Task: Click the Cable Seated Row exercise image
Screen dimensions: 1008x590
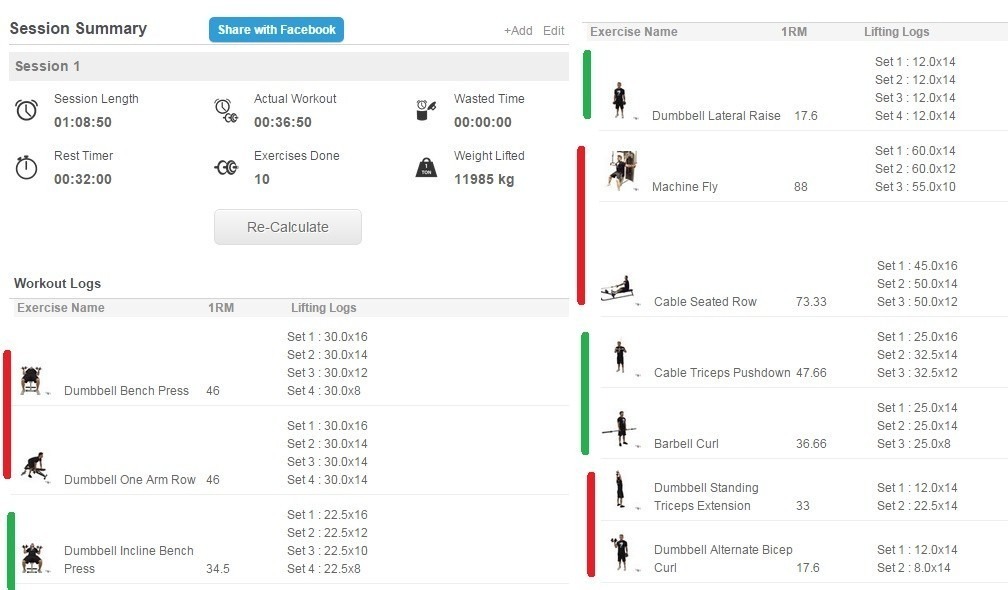Action: click(617, 290)
